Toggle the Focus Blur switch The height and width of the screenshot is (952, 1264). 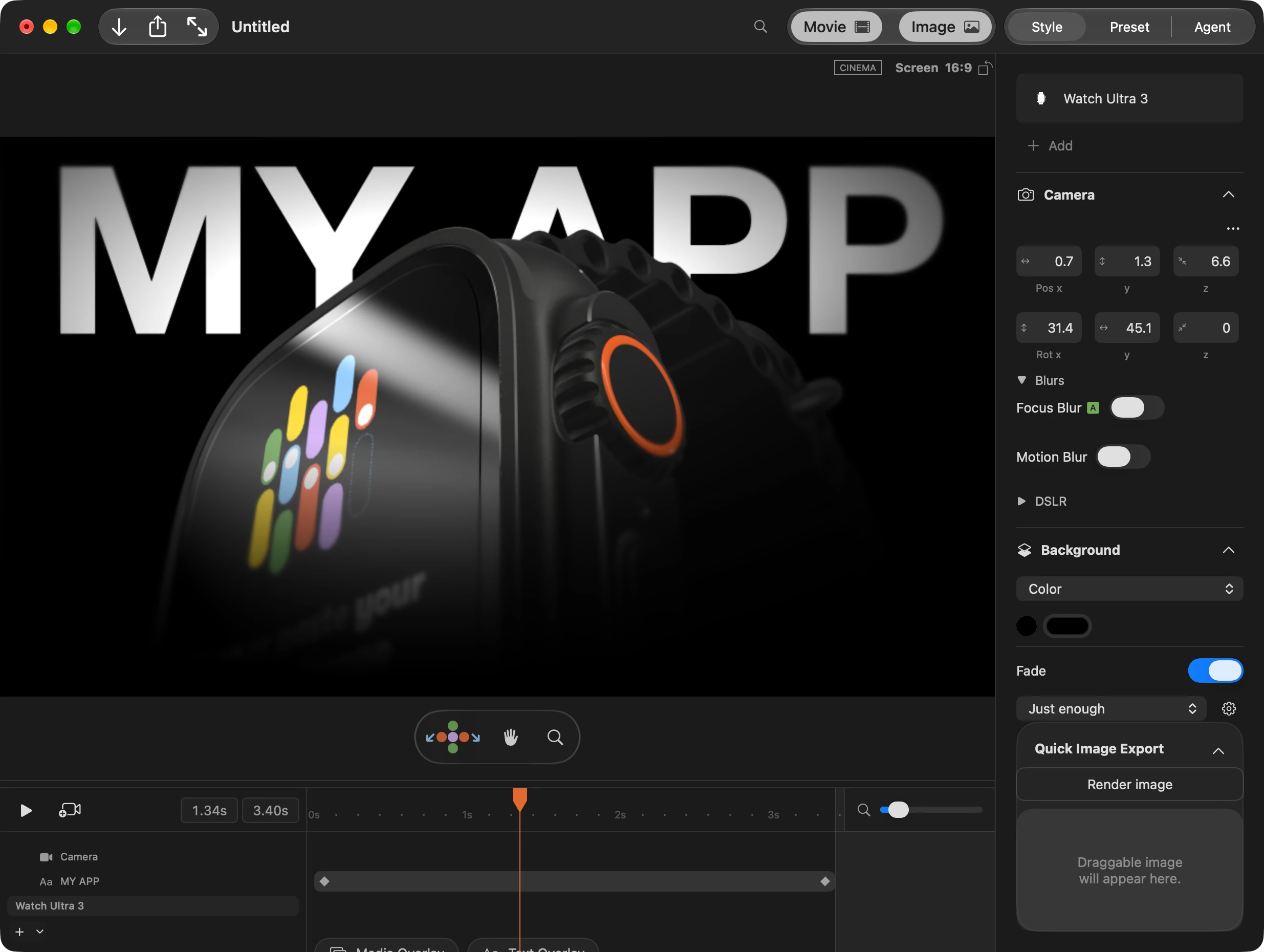click(1137, 408)
